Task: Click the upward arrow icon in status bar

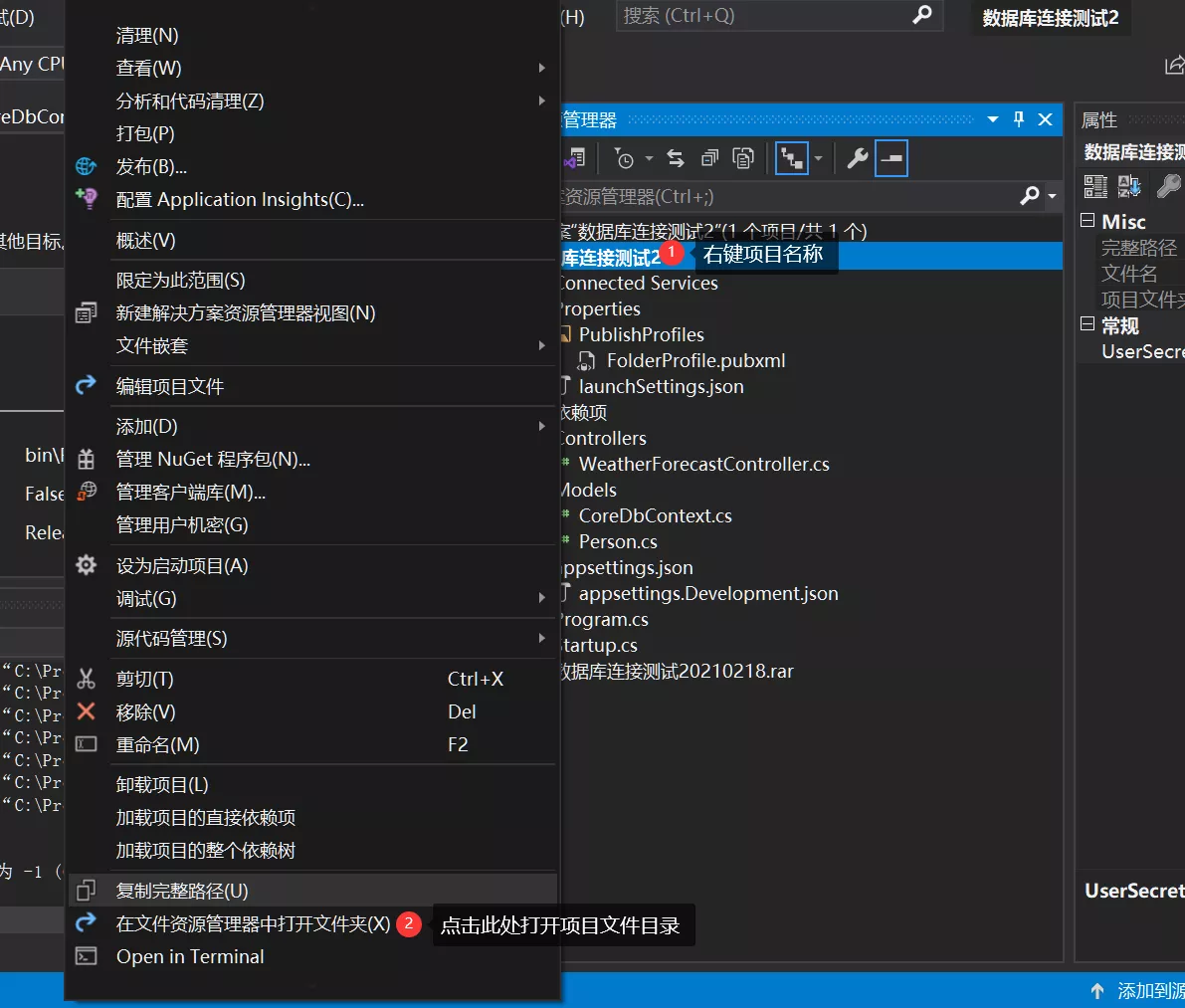Action: tap(1097, 991)
